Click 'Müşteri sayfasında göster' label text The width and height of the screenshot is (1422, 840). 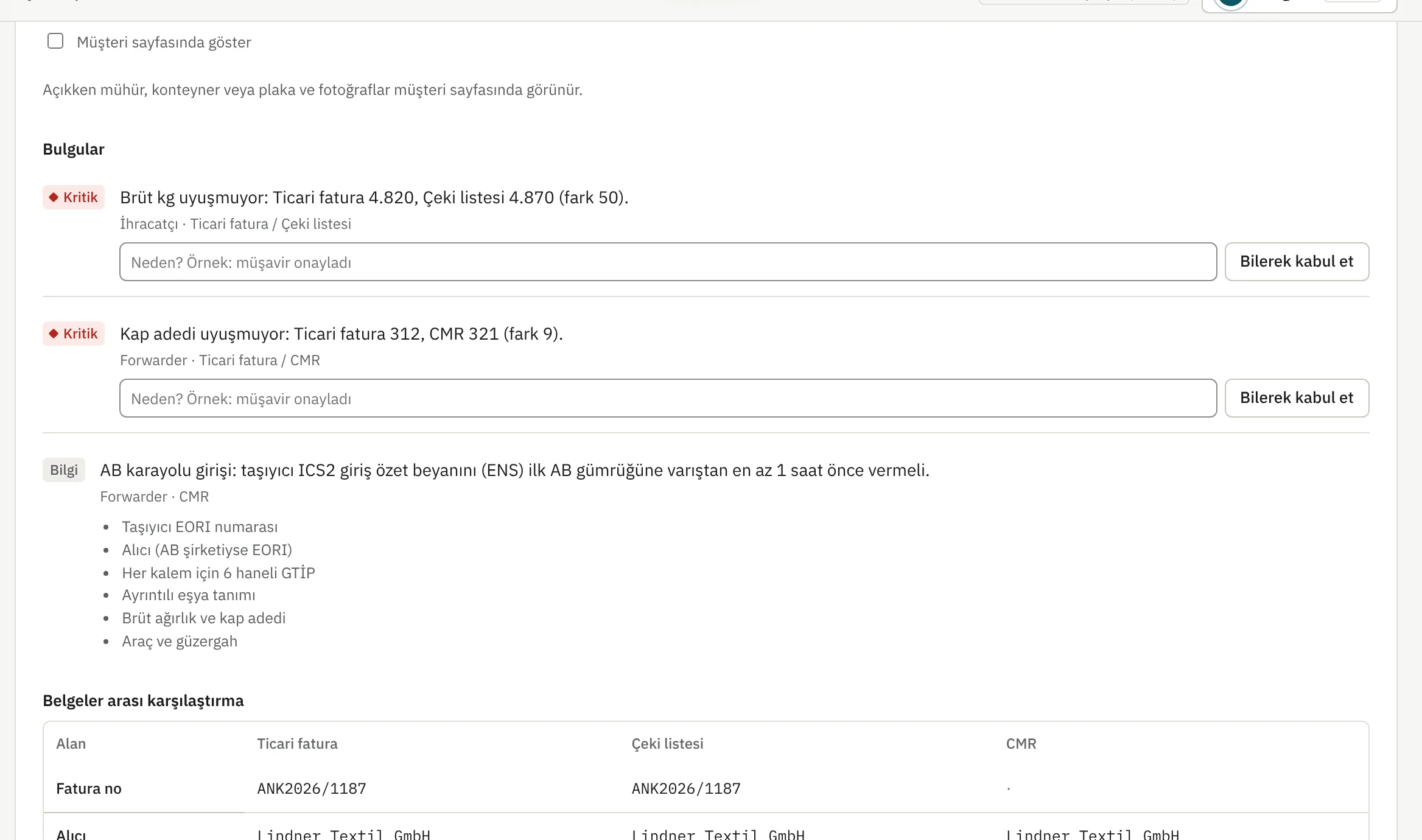pos(164,42)
